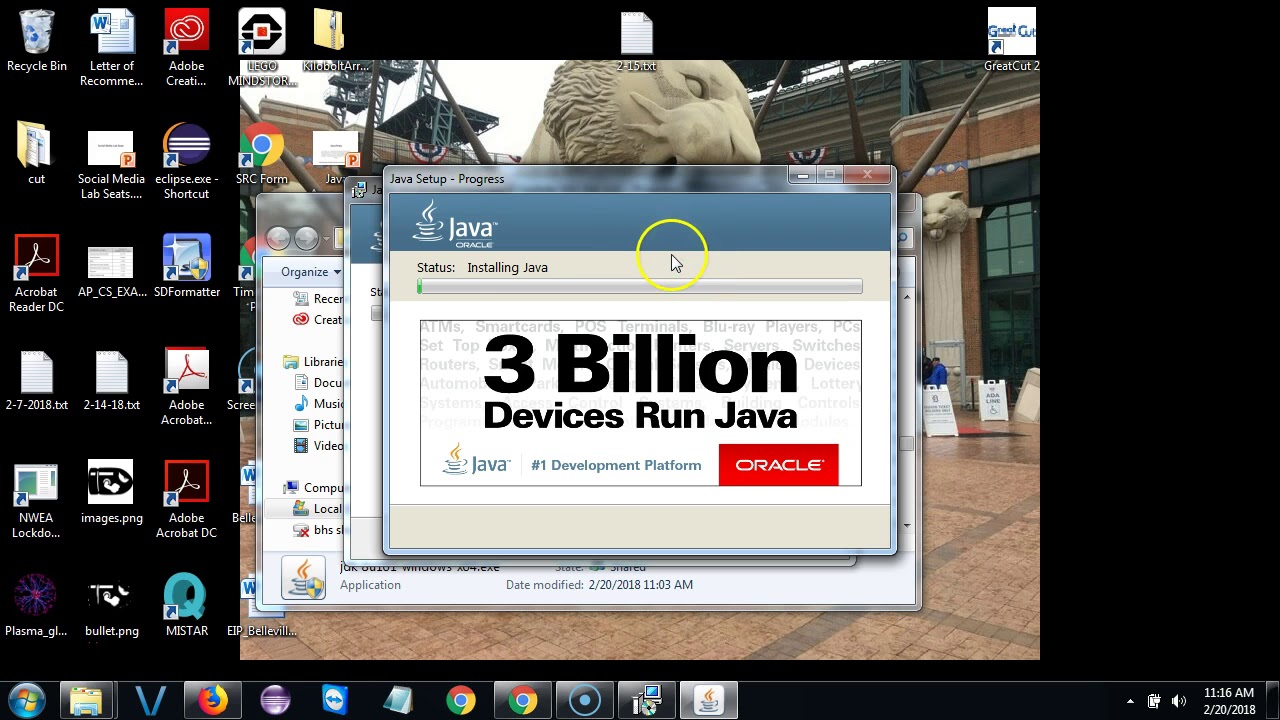1280x720 pixels.
Task: Launch the Adobe Creati... desktop shortcut
Action: click(186, 48)
